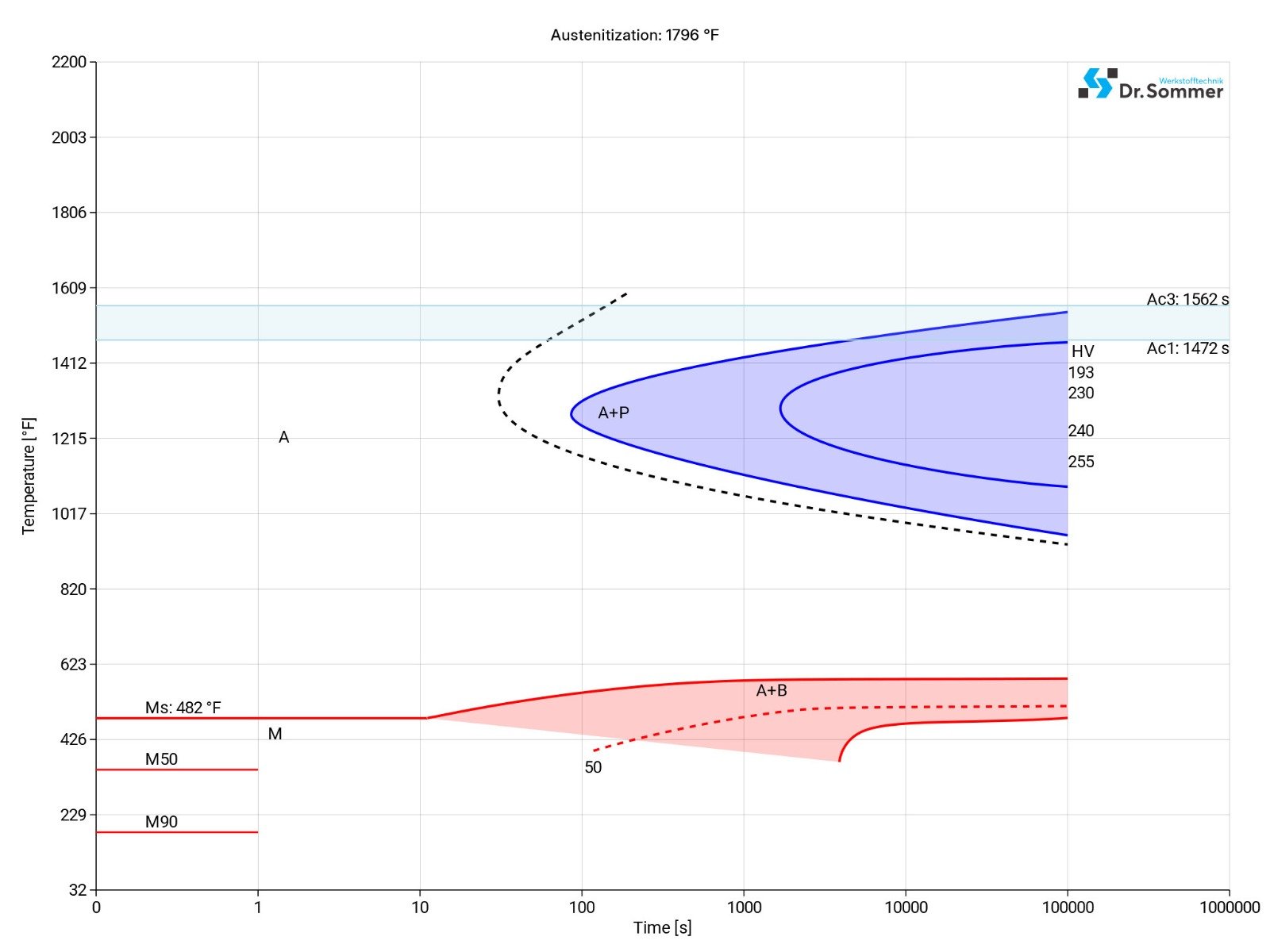The height and width of the screenshot is (952, 1270).
Task: Click the Austenitization: 1796 °F title
Action: click(x=634, y=35)
